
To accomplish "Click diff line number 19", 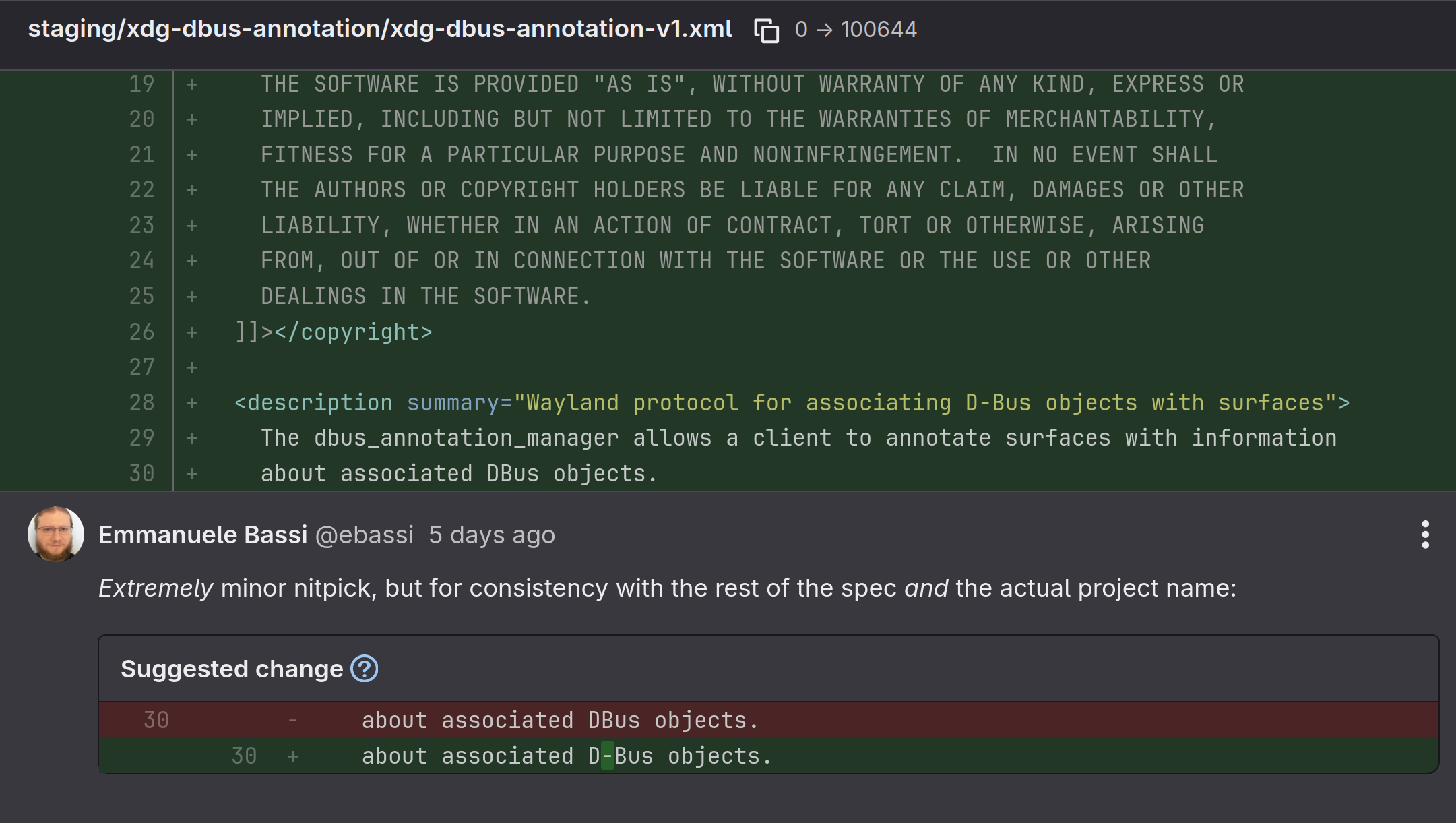I will click(x=141, y=84).
